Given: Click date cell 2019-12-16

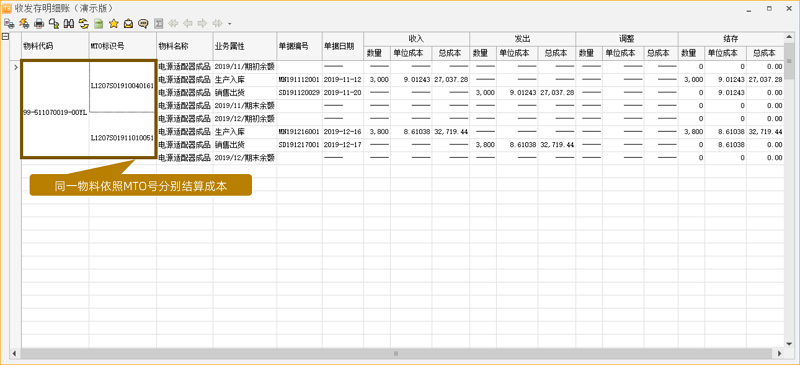Looking at the screenshot, I should coord(343,132).
